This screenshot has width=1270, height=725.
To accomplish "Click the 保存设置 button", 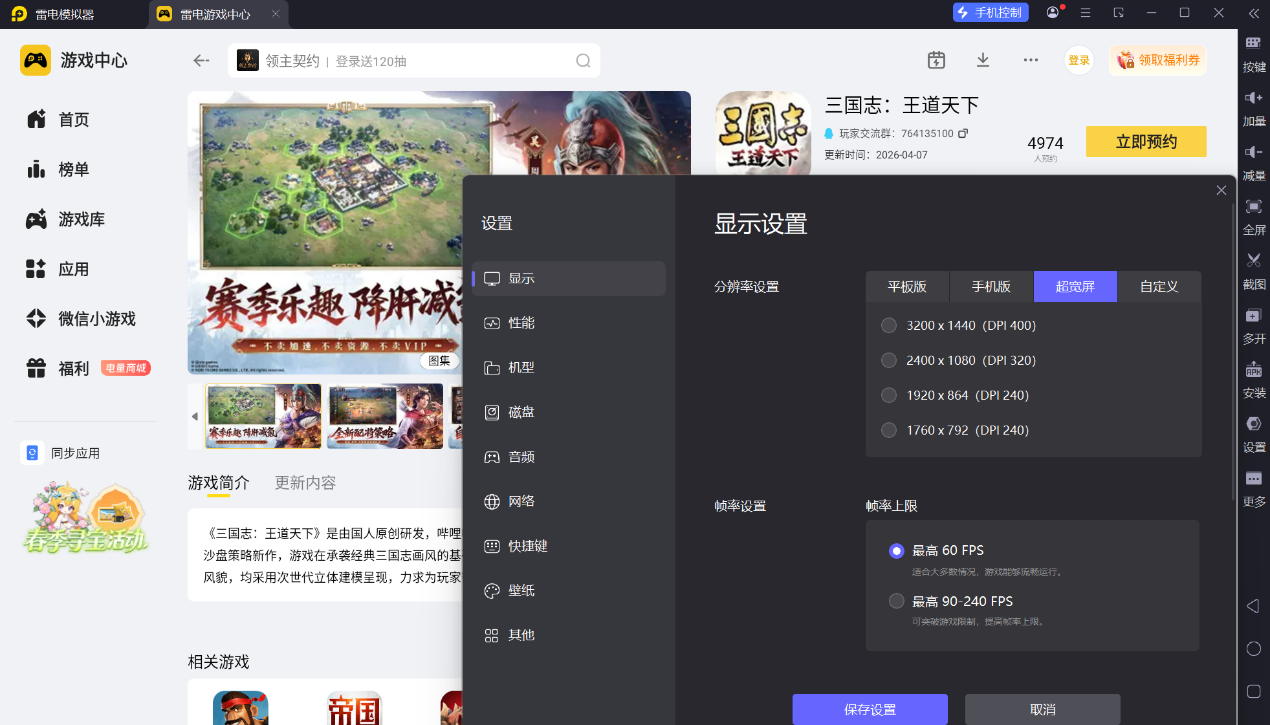I will [x=870, y=709].
